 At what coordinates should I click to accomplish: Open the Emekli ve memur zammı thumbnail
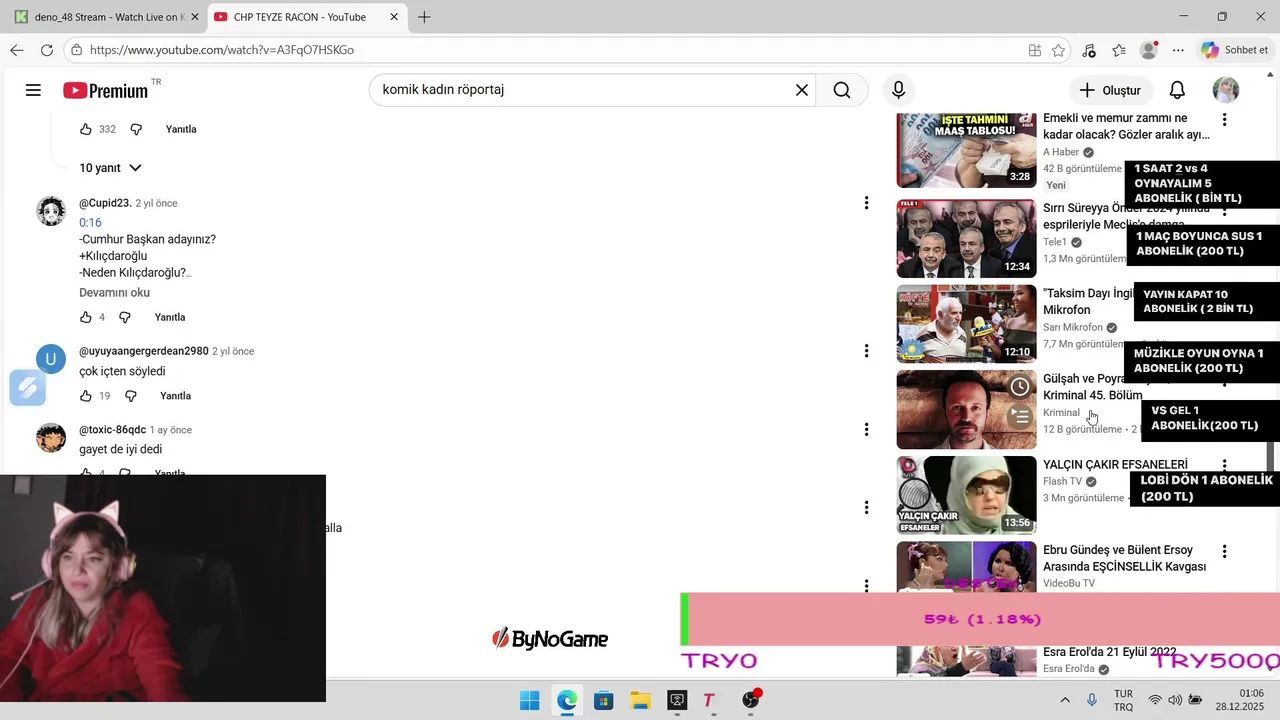[966, 150]
